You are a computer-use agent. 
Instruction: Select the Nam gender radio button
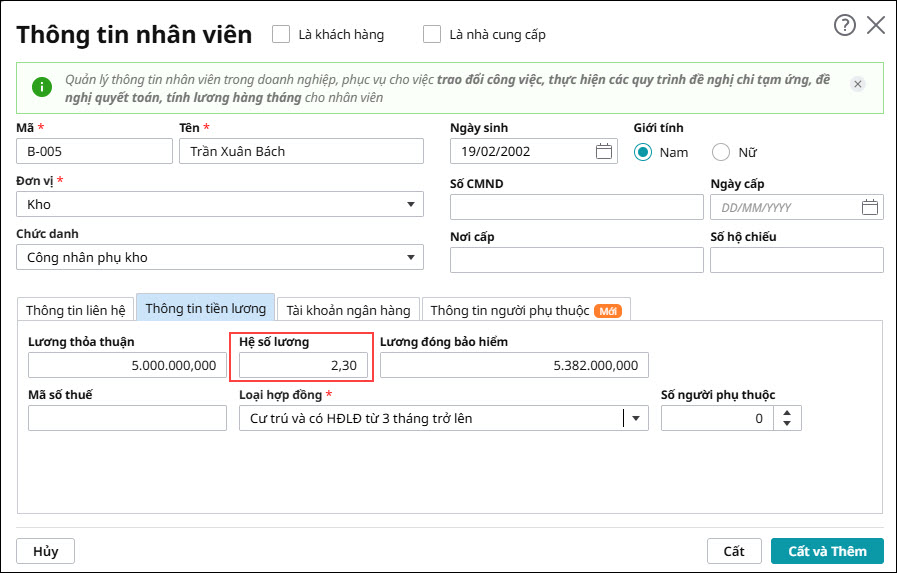(643, 152)
